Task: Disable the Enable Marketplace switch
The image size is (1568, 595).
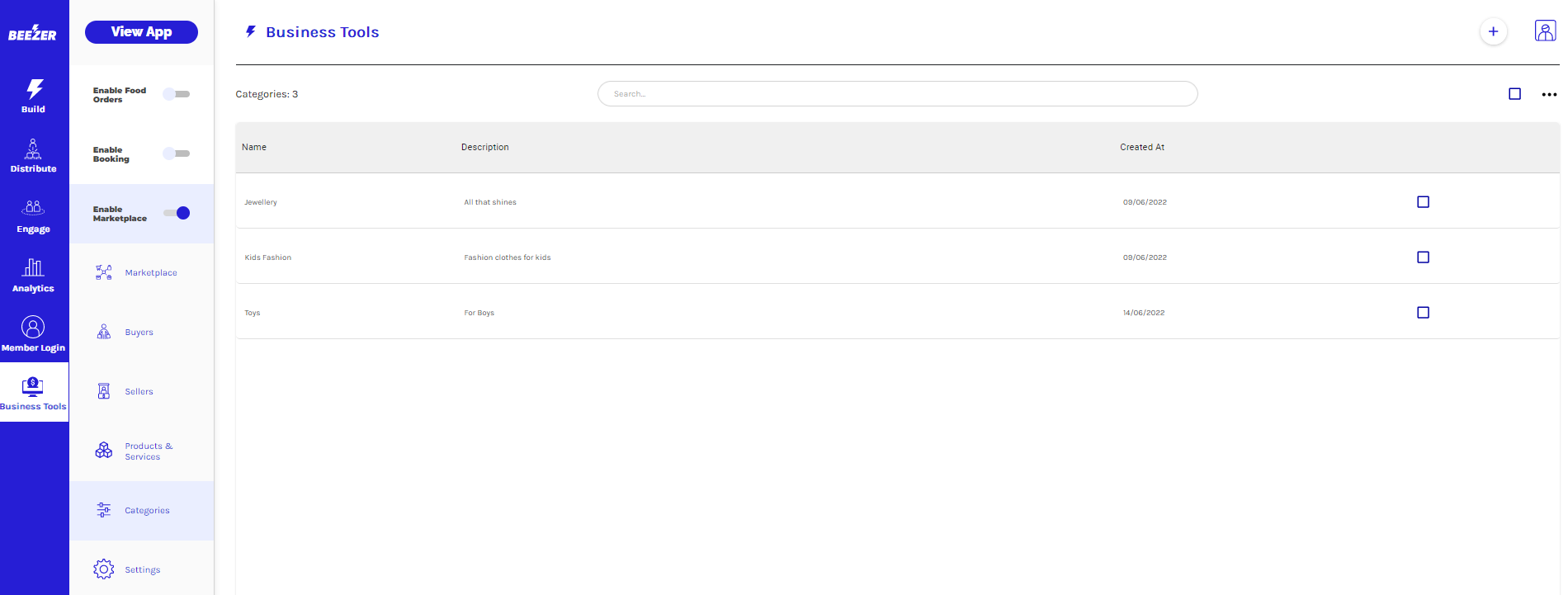Action: 177,213
